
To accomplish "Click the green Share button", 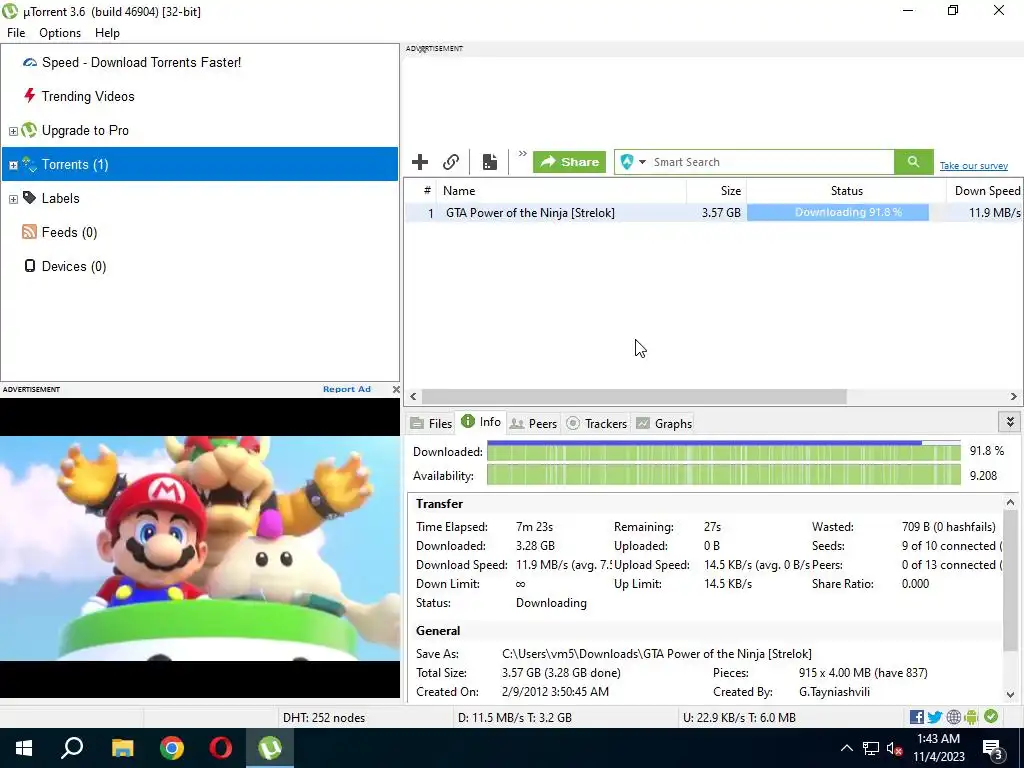I will click(569, 162).
